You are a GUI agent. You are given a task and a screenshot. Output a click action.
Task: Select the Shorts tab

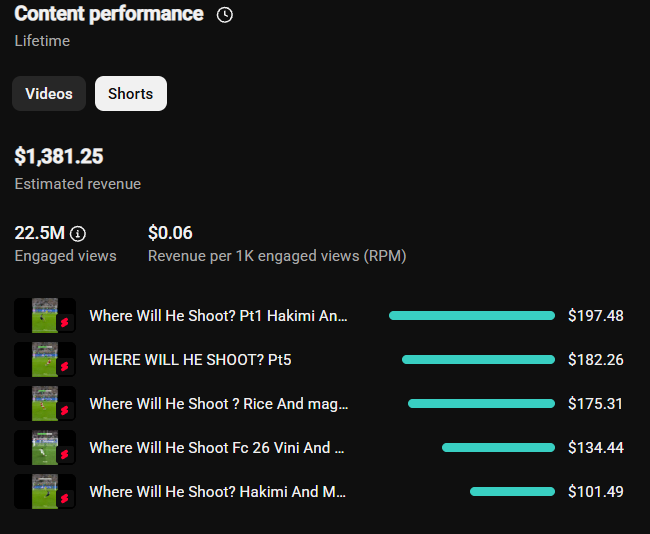(x=131, y=93)
